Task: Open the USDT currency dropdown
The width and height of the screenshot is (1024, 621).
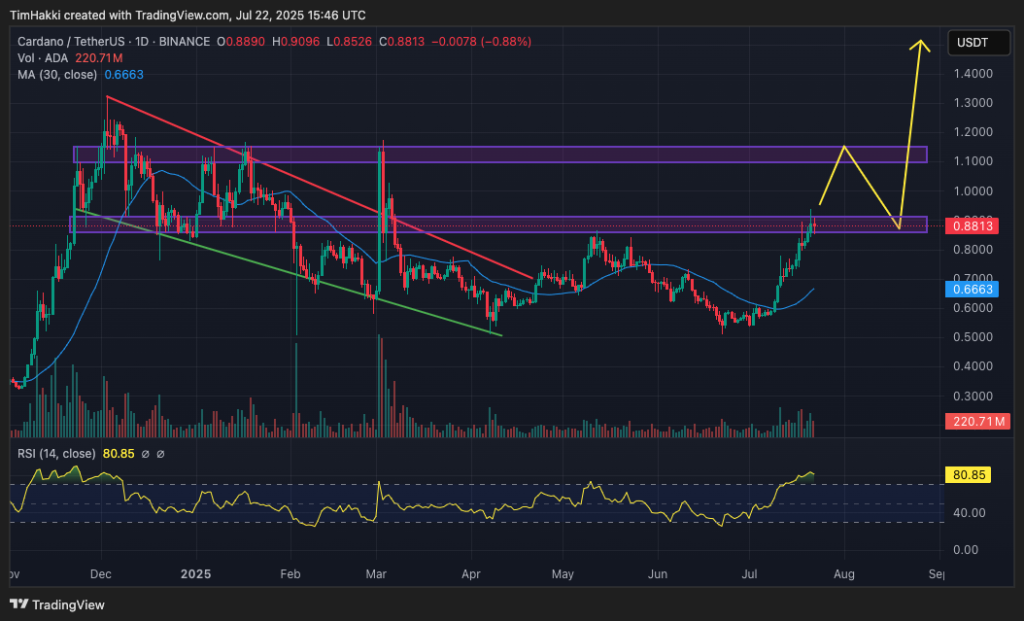Action: tap(972, 43)
